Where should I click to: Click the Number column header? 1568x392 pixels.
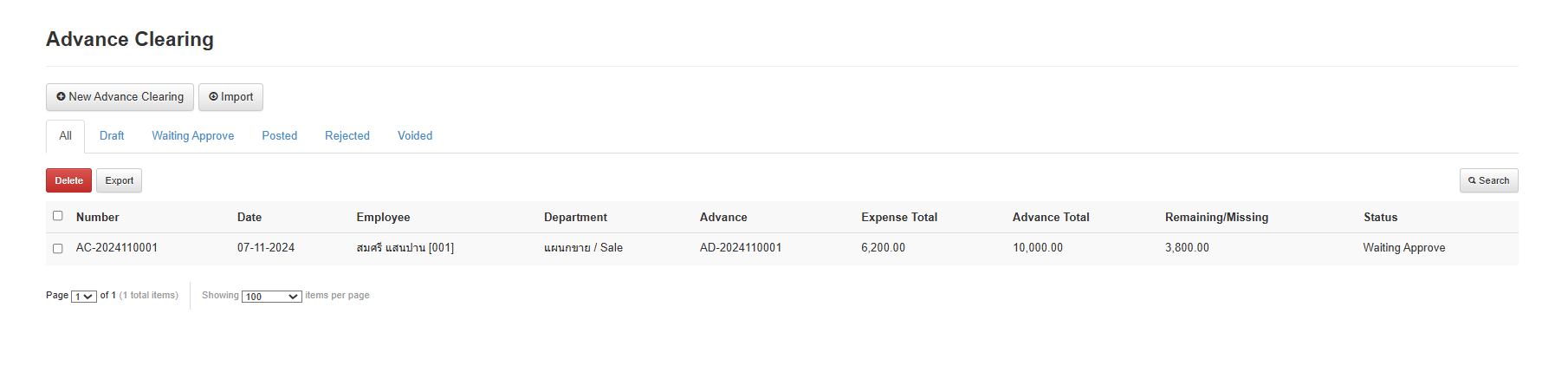pos(98,218)
